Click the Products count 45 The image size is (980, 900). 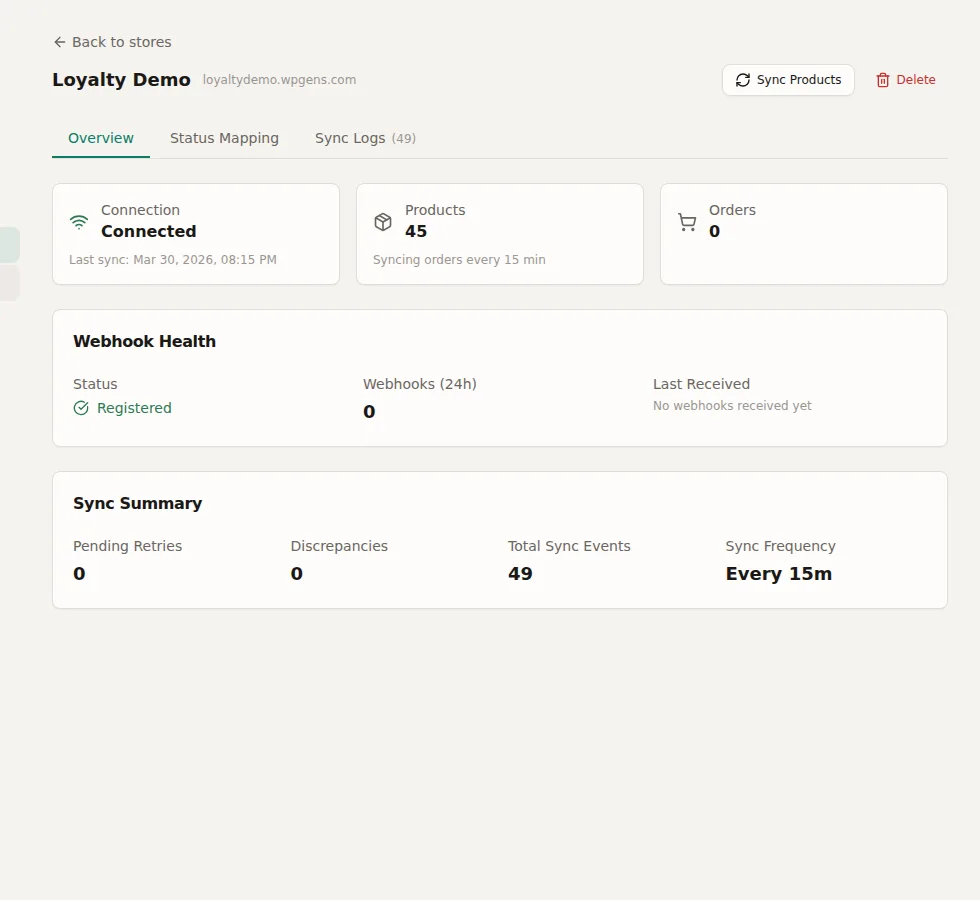[416, 231]
